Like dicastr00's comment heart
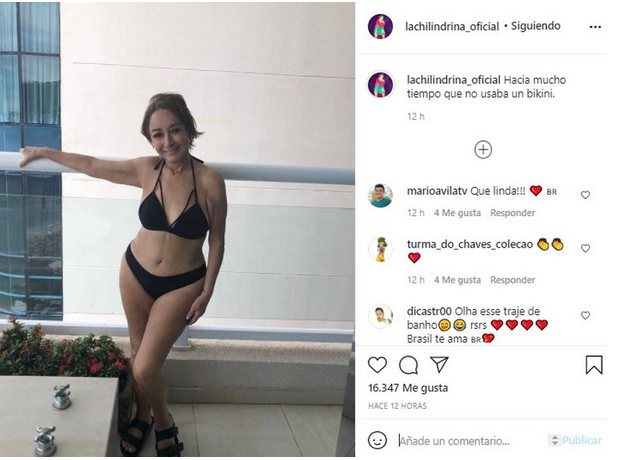 coord(585,315)
